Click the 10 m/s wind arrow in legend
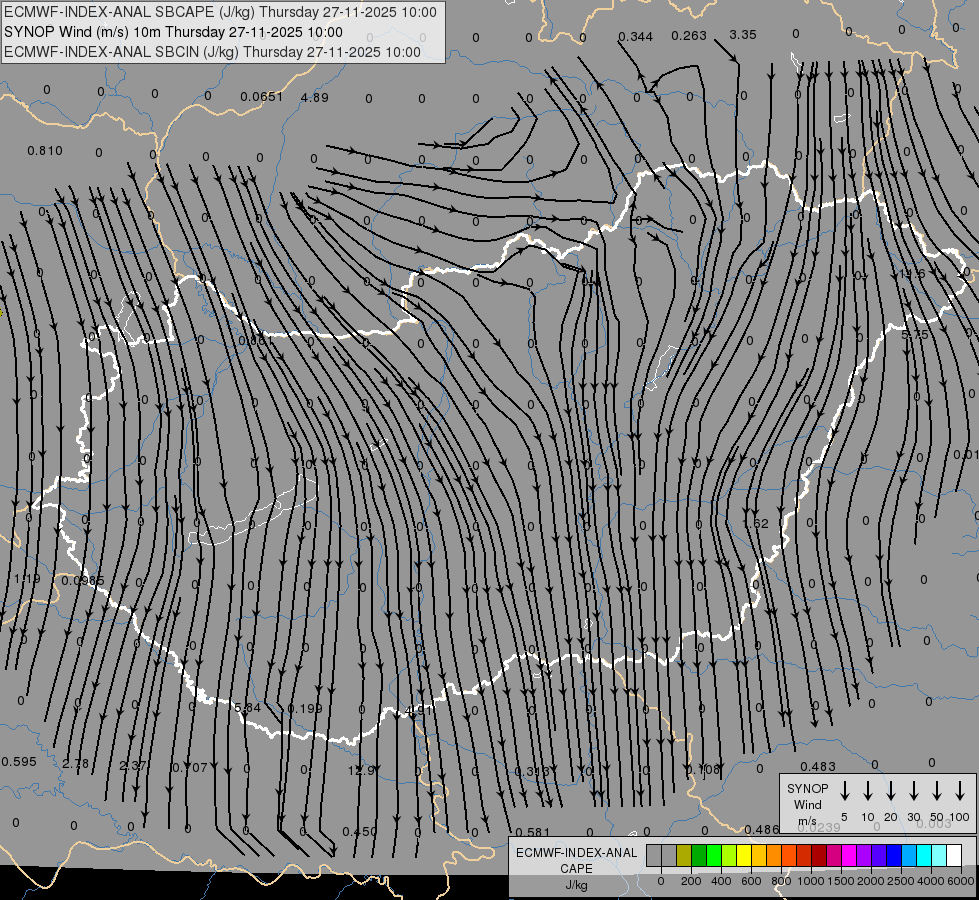 (x=868, y=791)
